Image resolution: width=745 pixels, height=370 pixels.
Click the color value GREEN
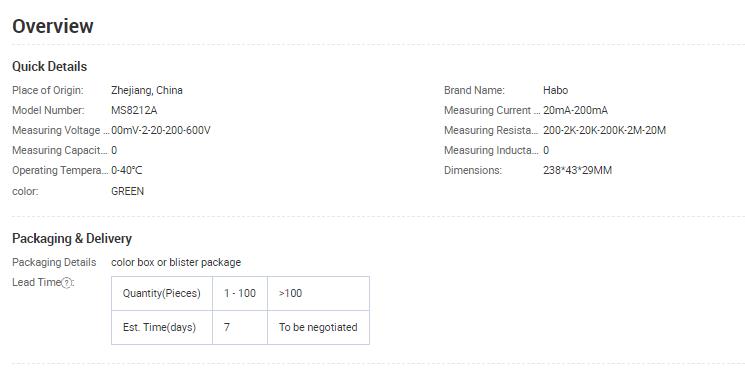point(127,191)
